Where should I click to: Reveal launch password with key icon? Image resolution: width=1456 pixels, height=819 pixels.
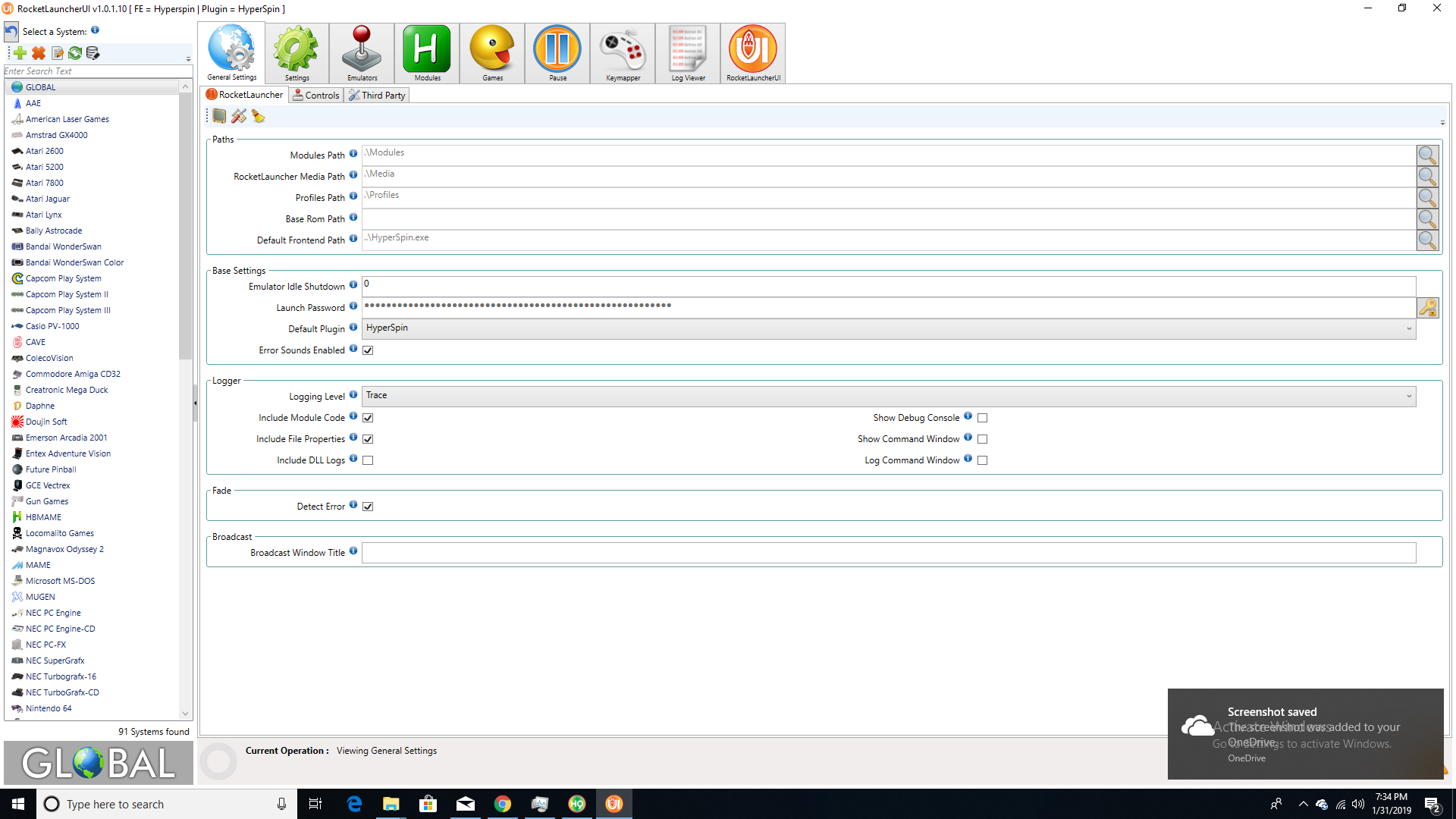(x=1427, y=308)
